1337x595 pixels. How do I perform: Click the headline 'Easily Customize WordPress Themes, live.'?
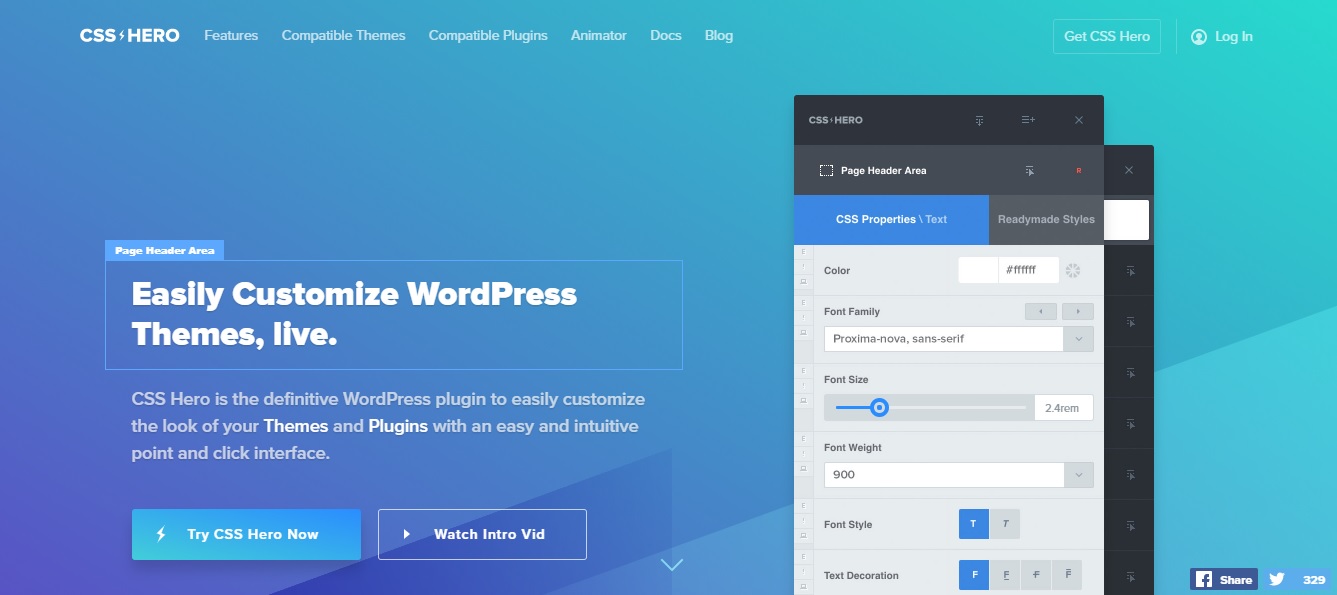(x=355, y=314)
